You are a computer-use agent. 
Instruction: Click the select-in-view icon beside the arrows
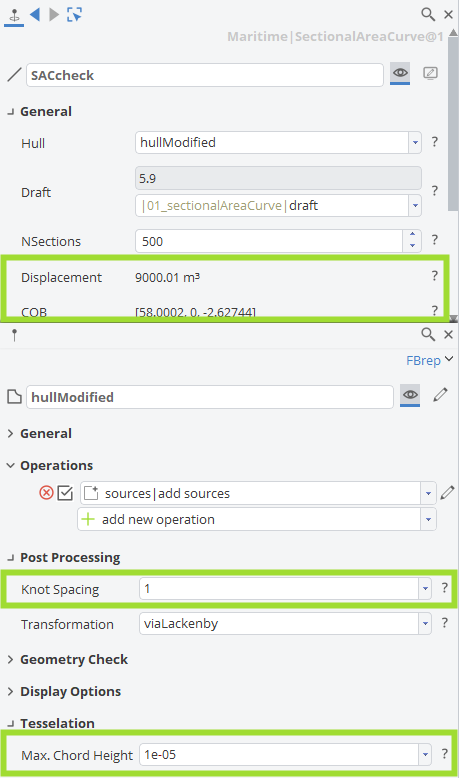coord(74,14)
